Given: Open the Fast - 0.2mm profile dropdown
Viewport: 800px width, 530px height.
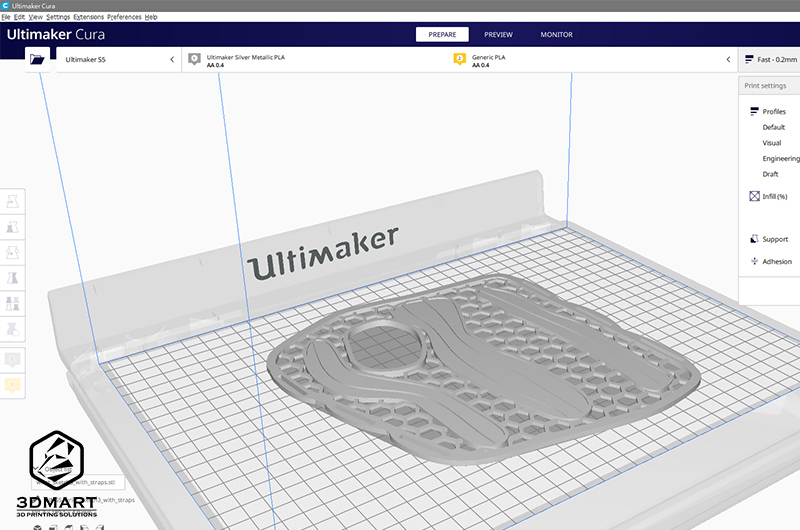Looking at the screenshot, I should click(772, 60).
